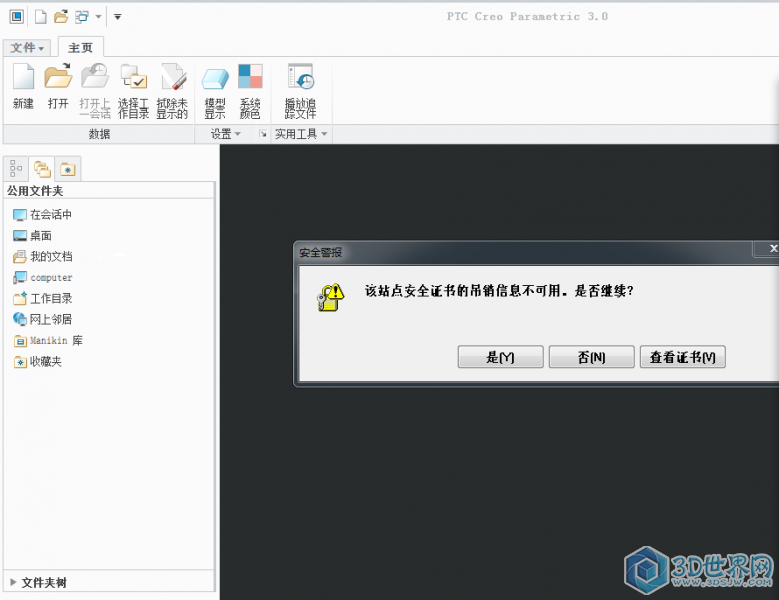Select In Session (在会话中) folder
Image resolution: width=779 pixels, height=600 pixels.
[43, 215]
